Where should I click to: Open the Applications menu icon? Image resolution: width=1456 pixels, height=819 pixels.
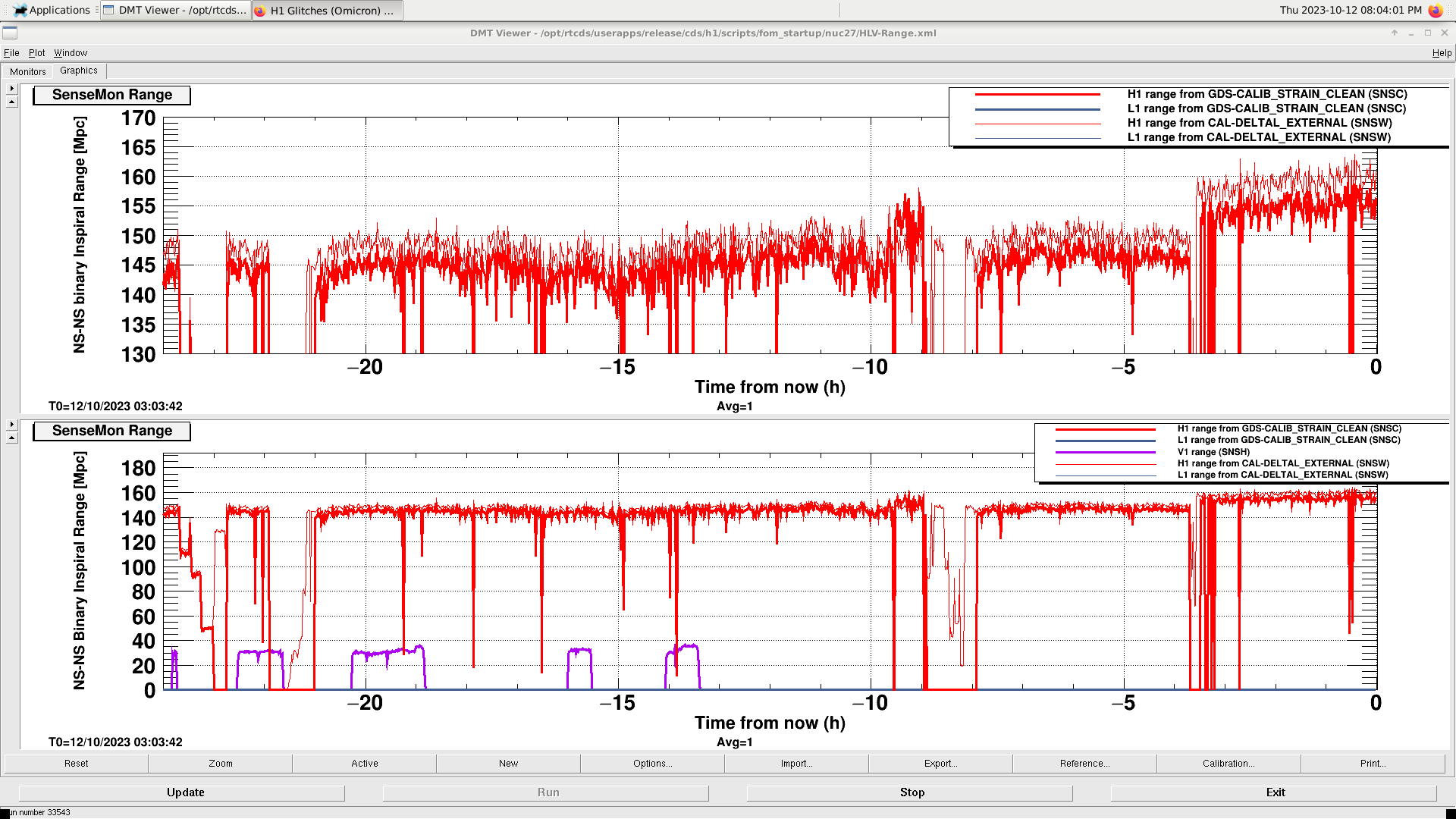coord(20,11)
